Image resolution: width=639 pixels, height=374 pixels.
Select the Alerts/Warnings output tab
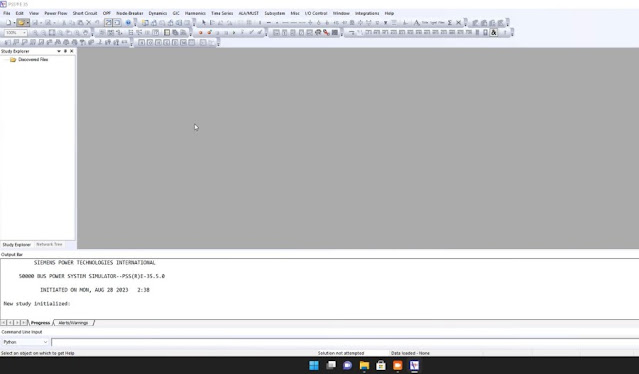[73, 323]
